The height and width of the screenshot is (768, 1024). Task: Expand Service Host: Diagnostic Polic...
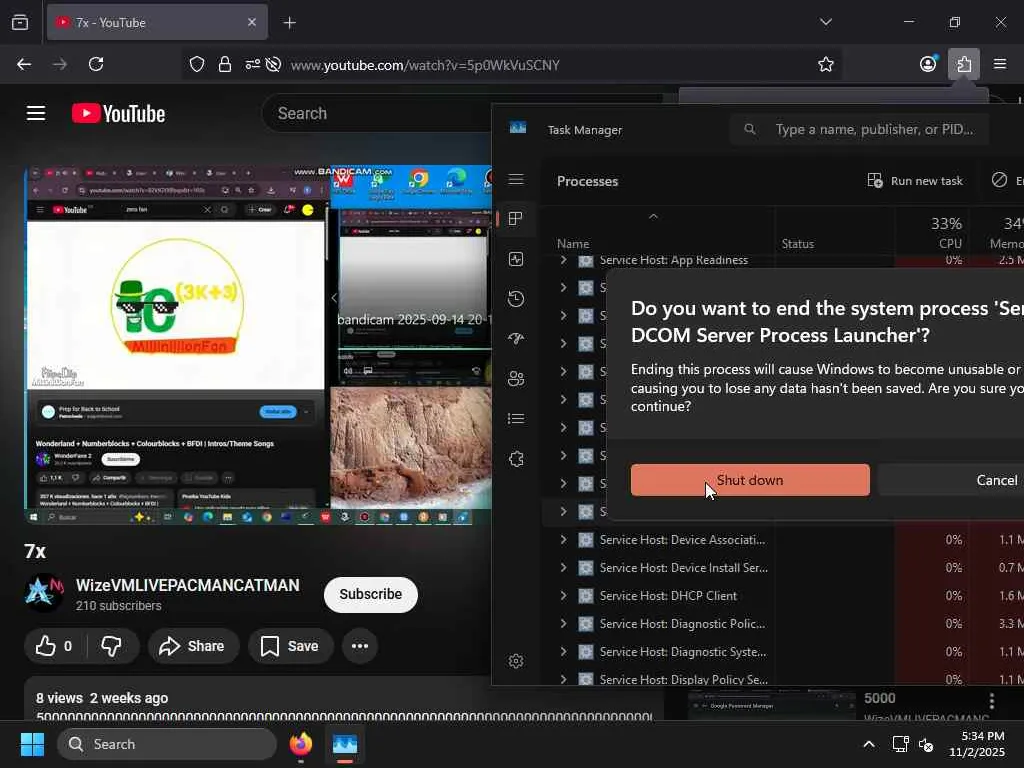point(563,624)
